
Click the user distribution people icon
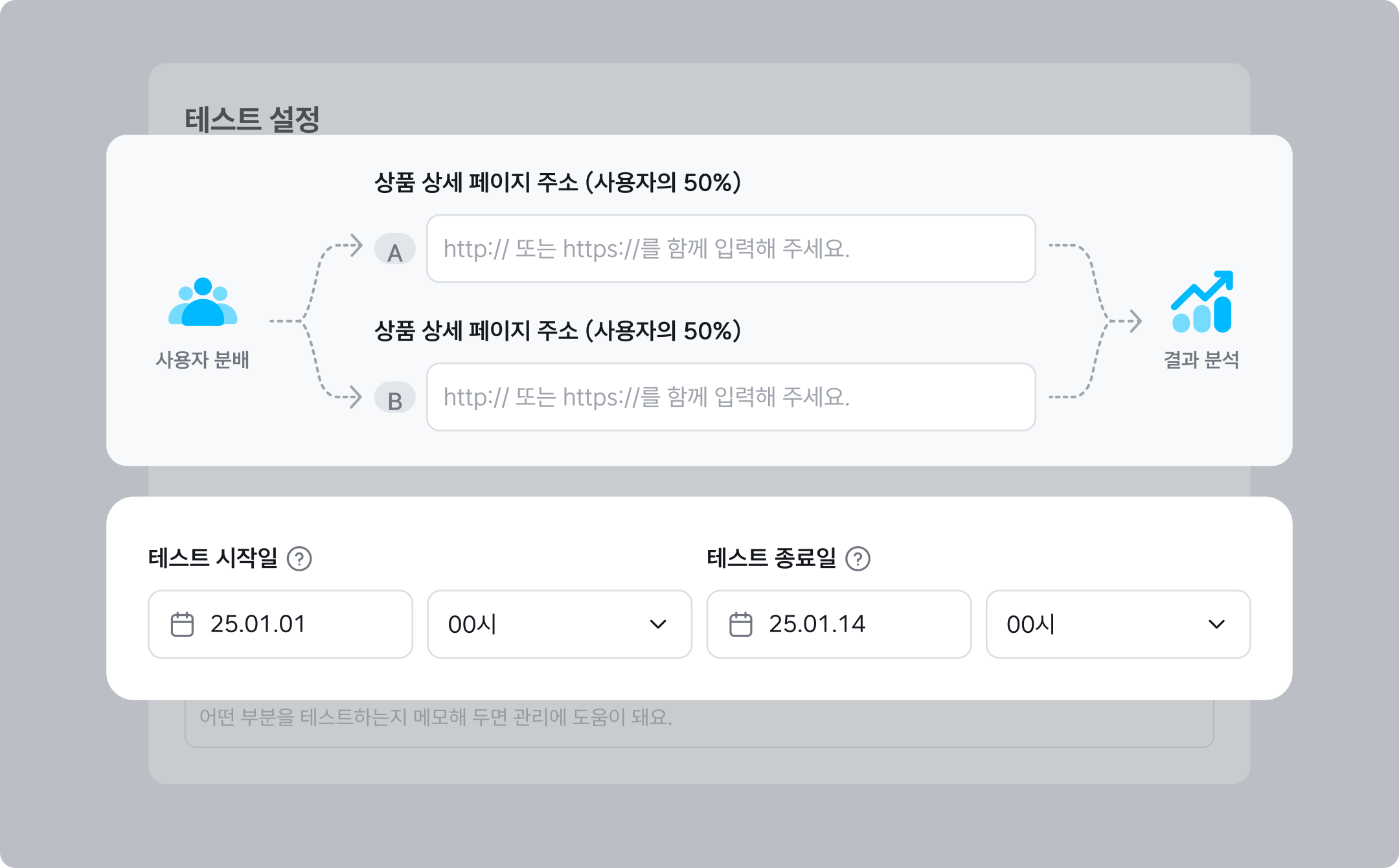point(203,302)
